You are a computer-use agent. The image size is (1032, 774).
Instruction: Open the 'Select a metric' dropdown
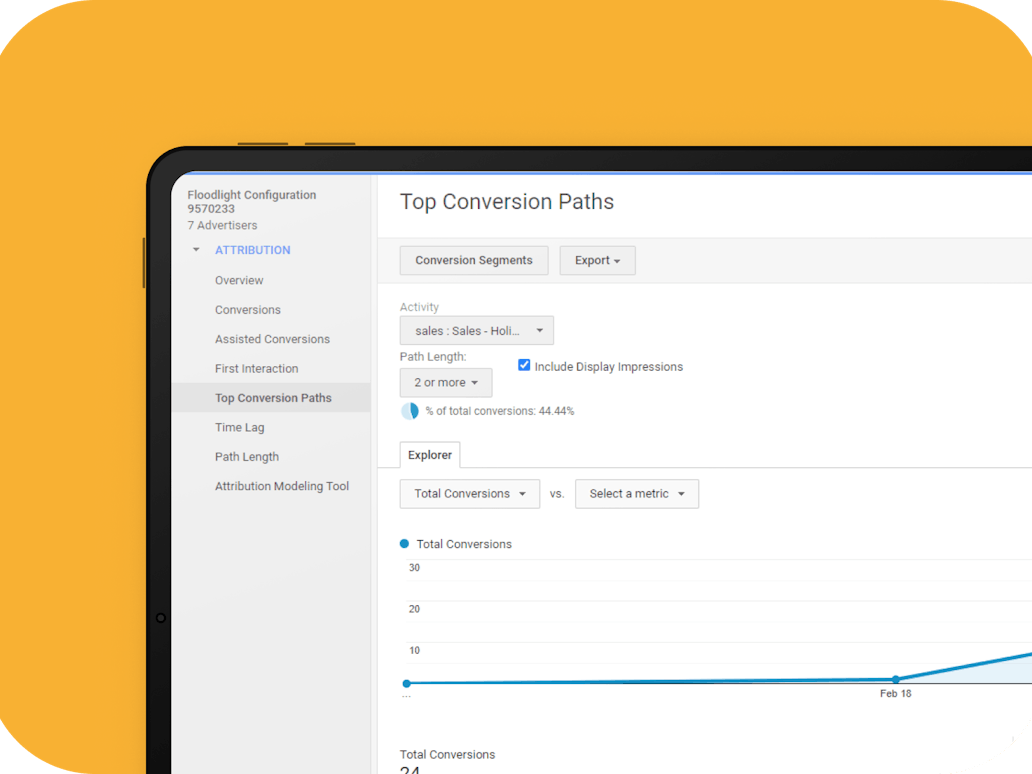tap(637, 494)
